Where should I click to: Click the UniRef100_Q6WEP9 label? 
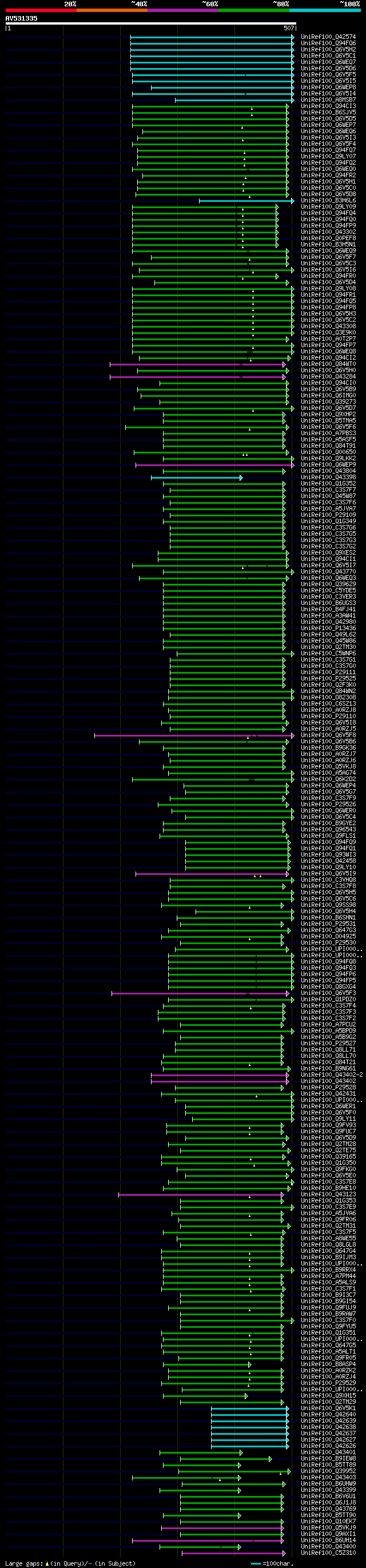(x=328, y=464)
